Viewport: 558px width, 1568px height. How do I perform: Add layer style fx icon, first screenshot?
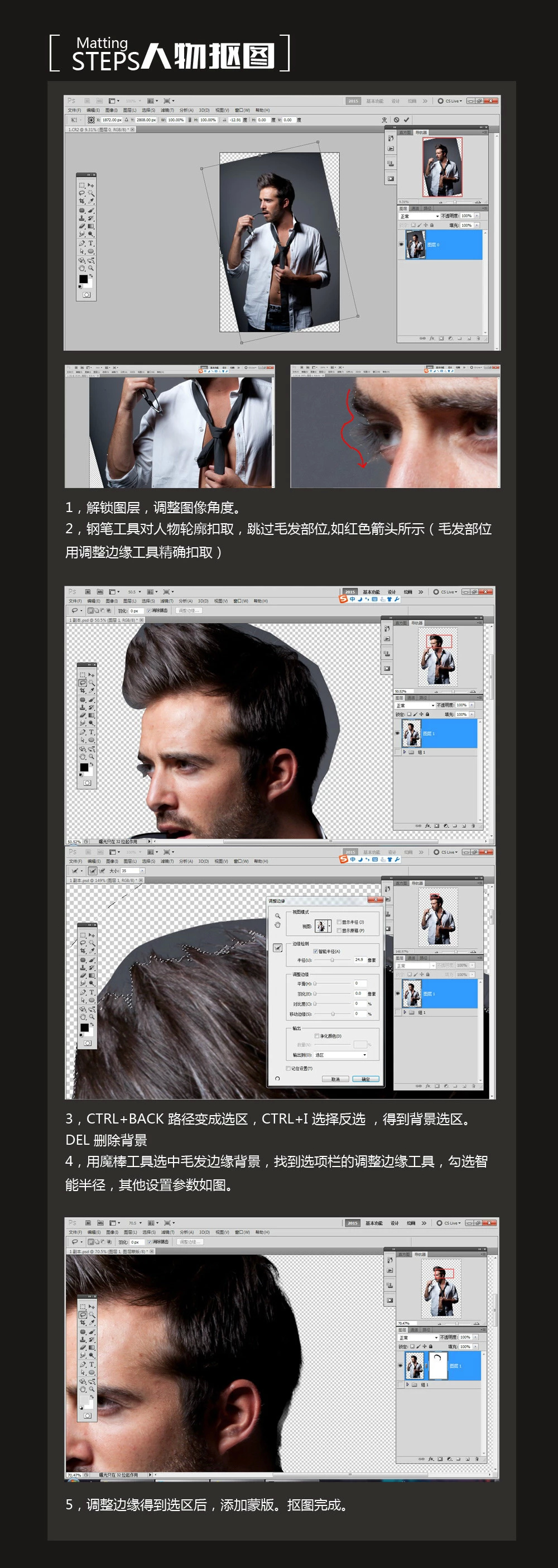point(432,338)
